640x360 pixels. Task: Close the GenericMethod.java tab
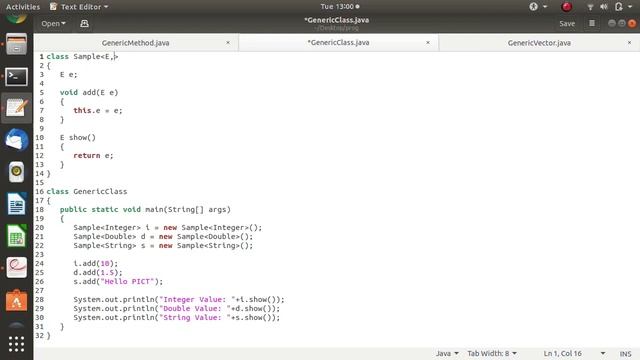[228, 42]
